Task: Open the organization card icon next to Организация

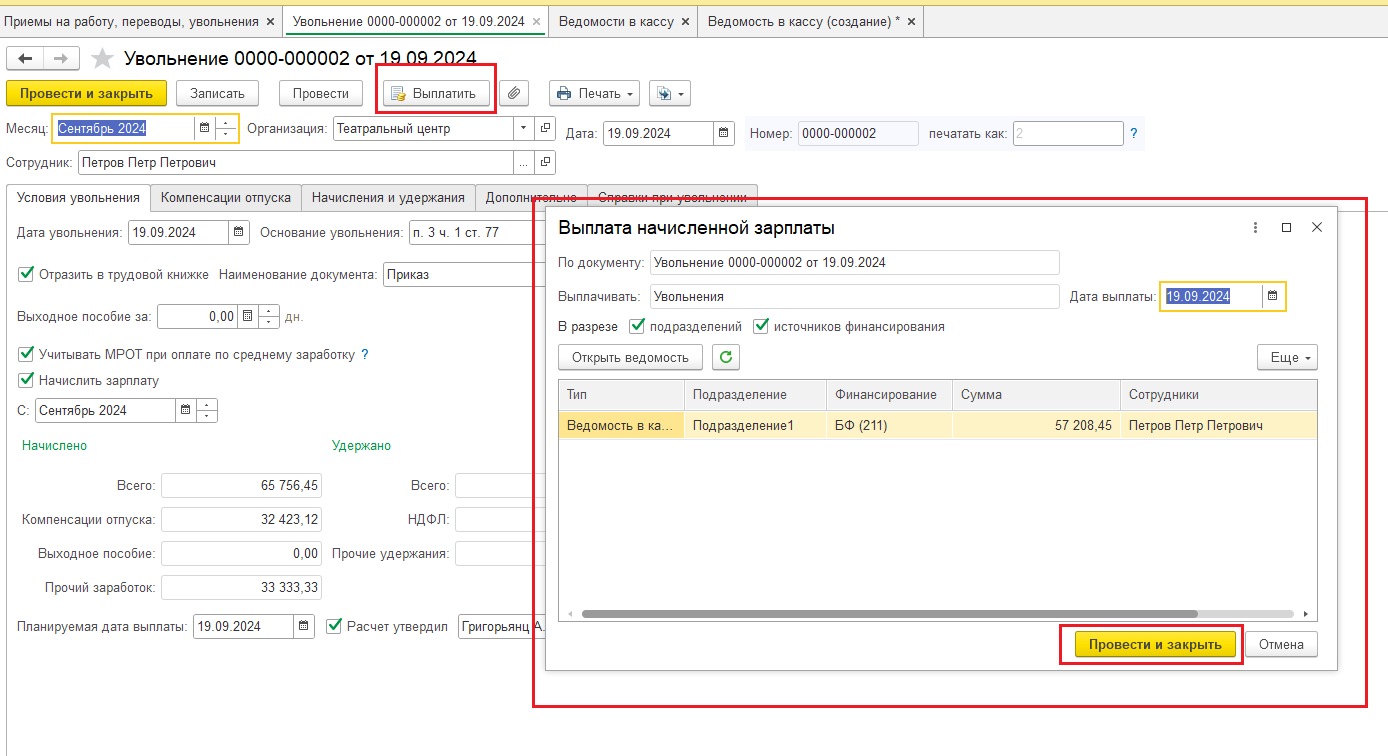Action: pos(545,128)
